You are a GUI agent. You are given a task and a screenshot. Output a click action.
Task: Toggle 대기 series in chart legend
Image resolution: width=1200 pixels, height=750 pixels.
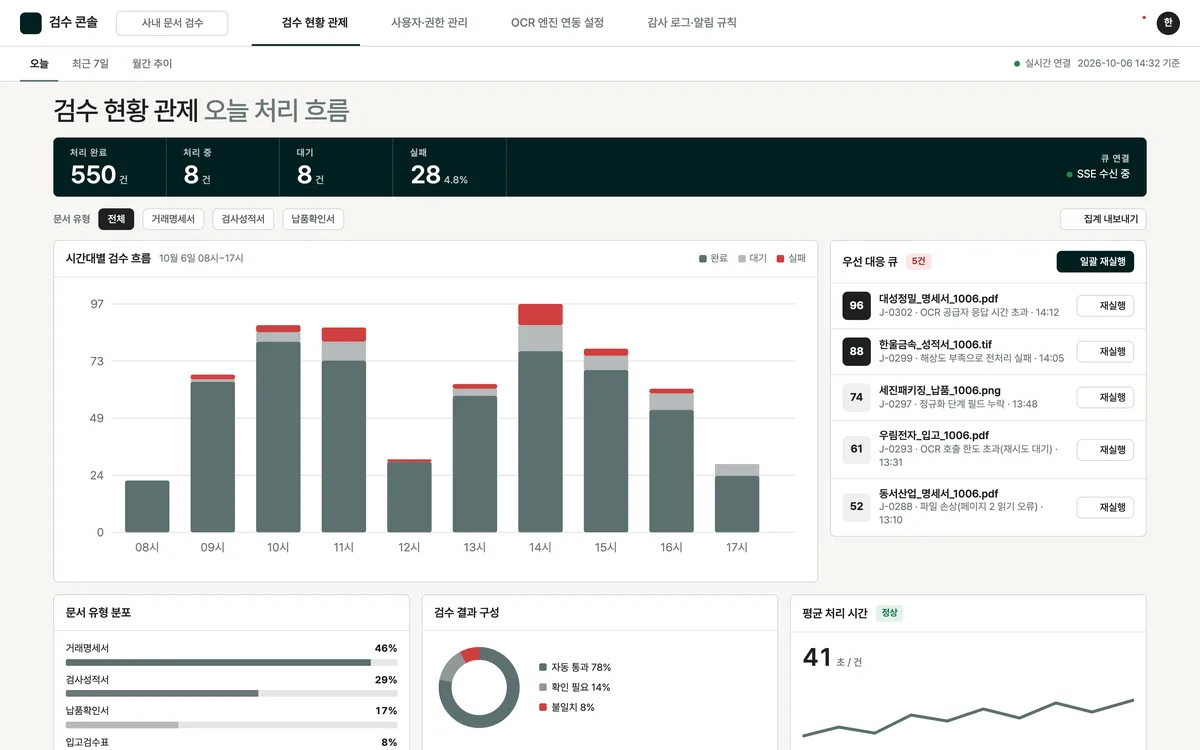tap(753, 258)
